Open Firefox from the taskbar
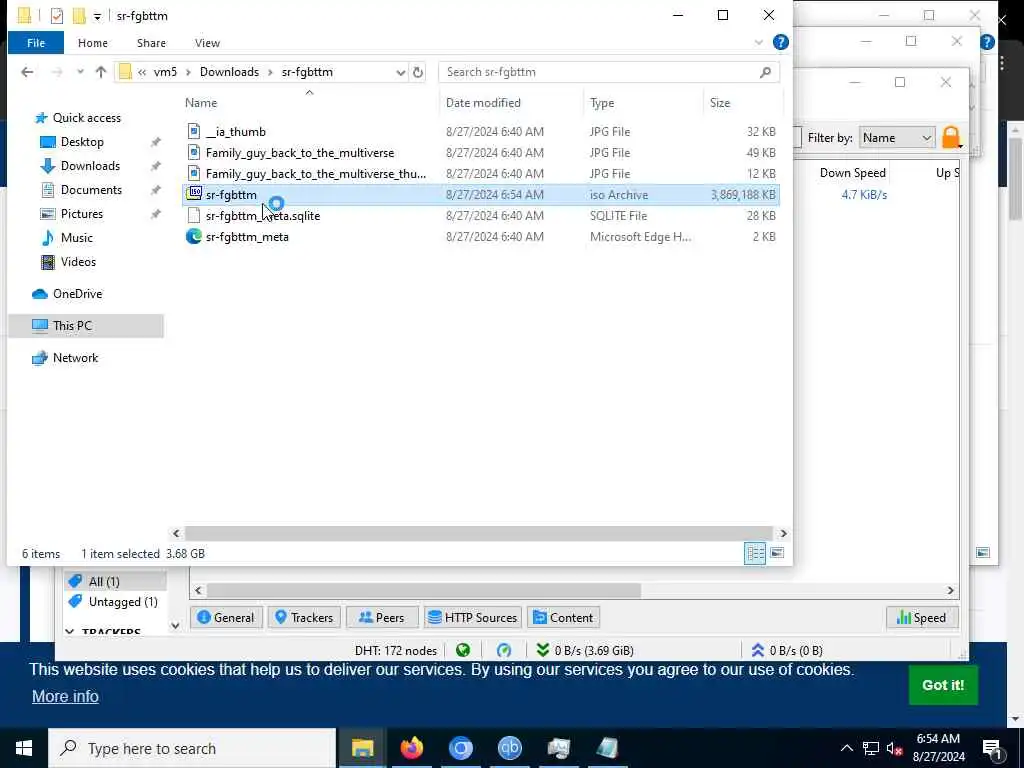 pyautogui.click(x=411, y=748)
